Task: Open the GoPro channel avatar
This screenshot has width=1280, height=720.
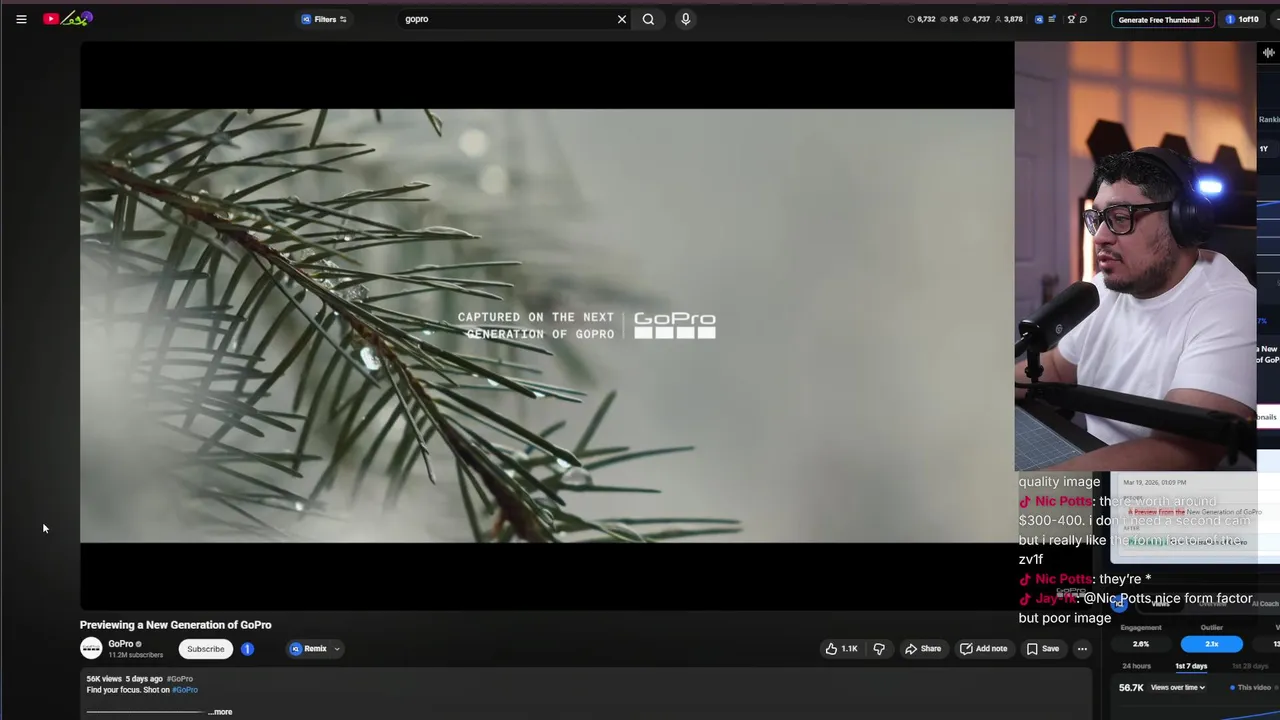Action: tap(91, 648)
